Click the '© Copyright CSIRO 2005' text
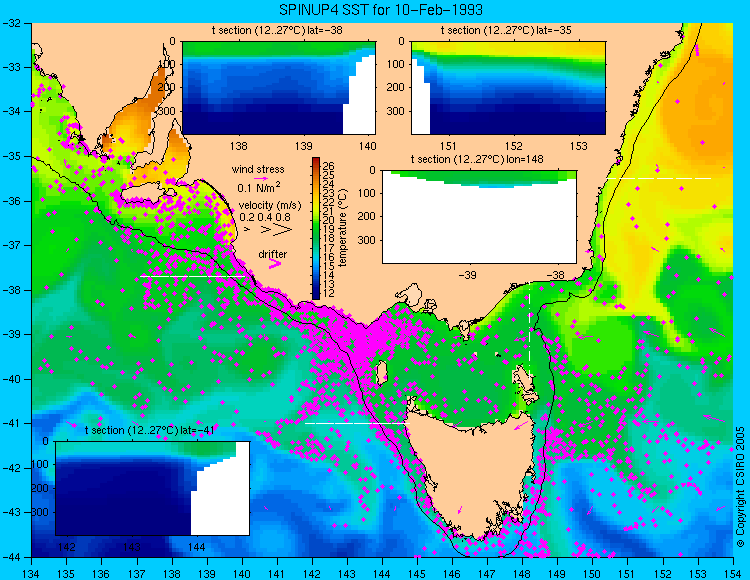 point(740,487)
